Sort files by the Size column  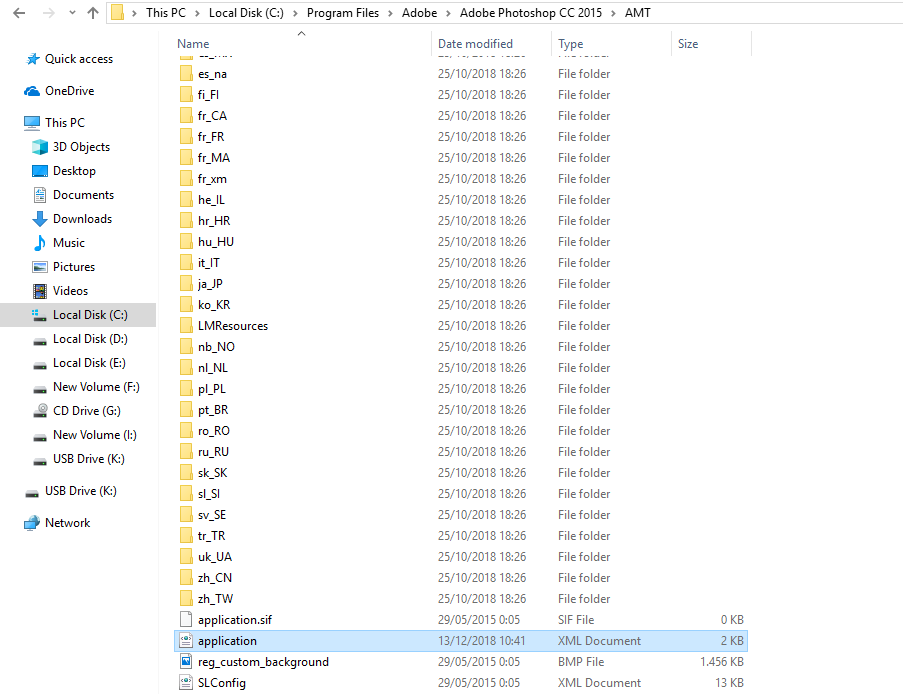[686, 43]
